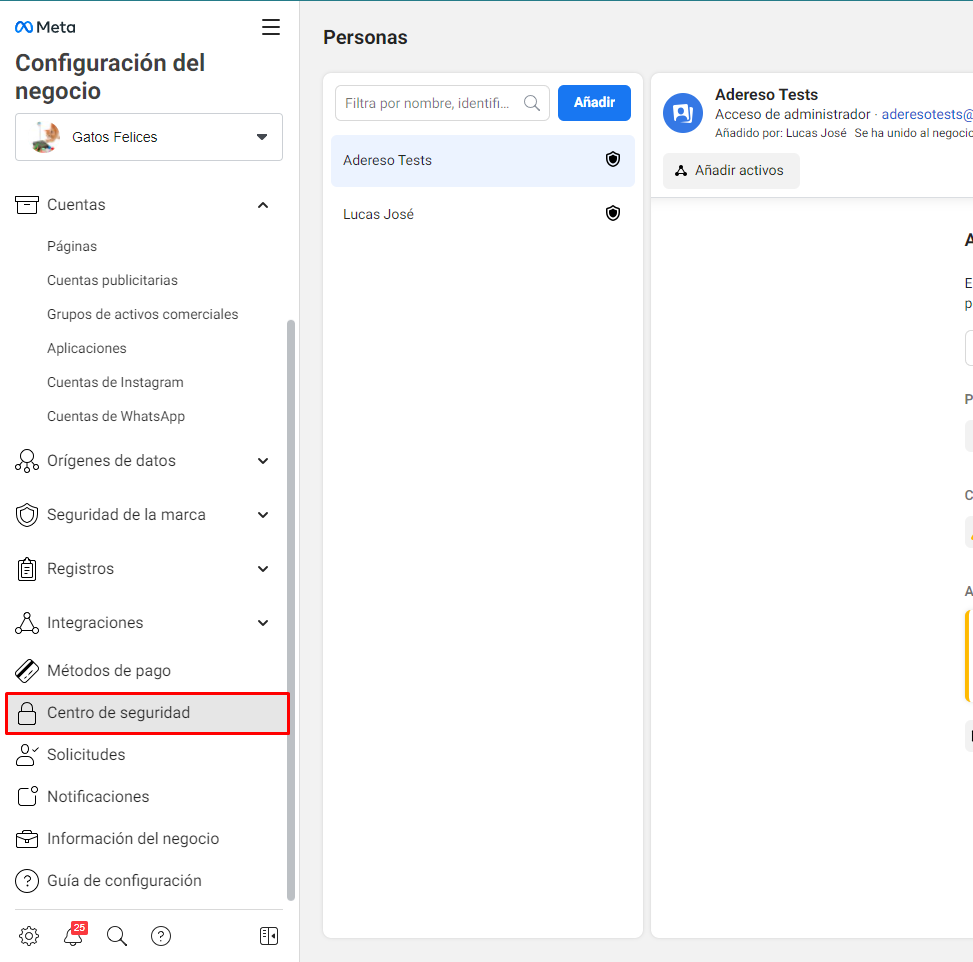Click the Registros clipboard icon
973x962 pixels.
27,569
